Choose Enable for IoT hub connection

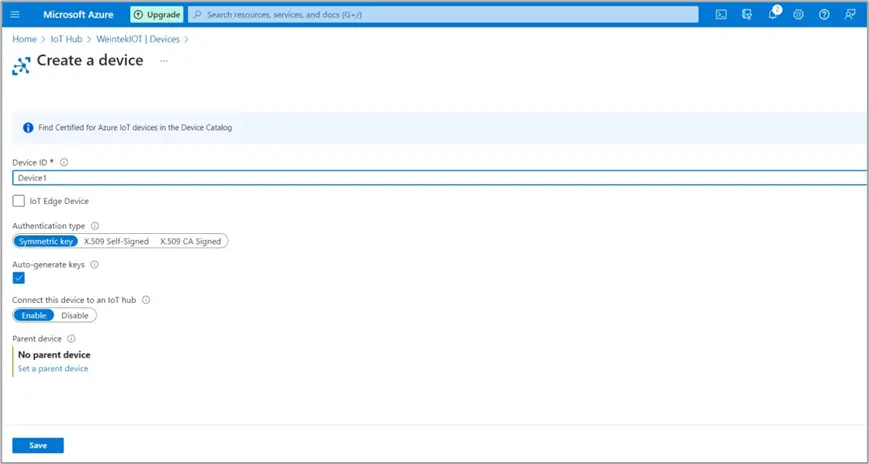[x=34, y=315]
